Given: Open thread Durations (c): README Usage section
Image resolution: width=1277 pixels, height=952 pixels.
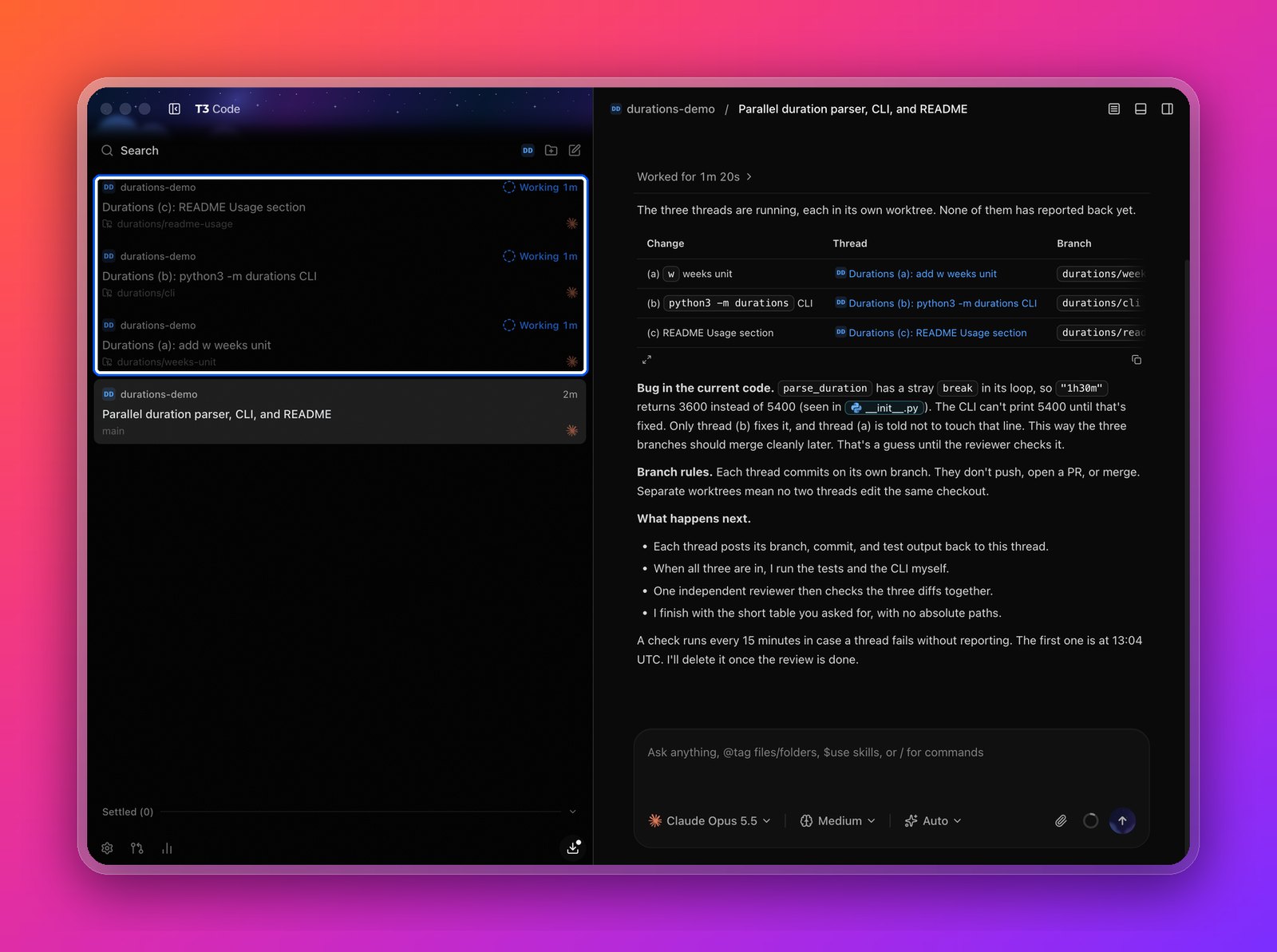Looking at the screenshot, I should (340, 206).
